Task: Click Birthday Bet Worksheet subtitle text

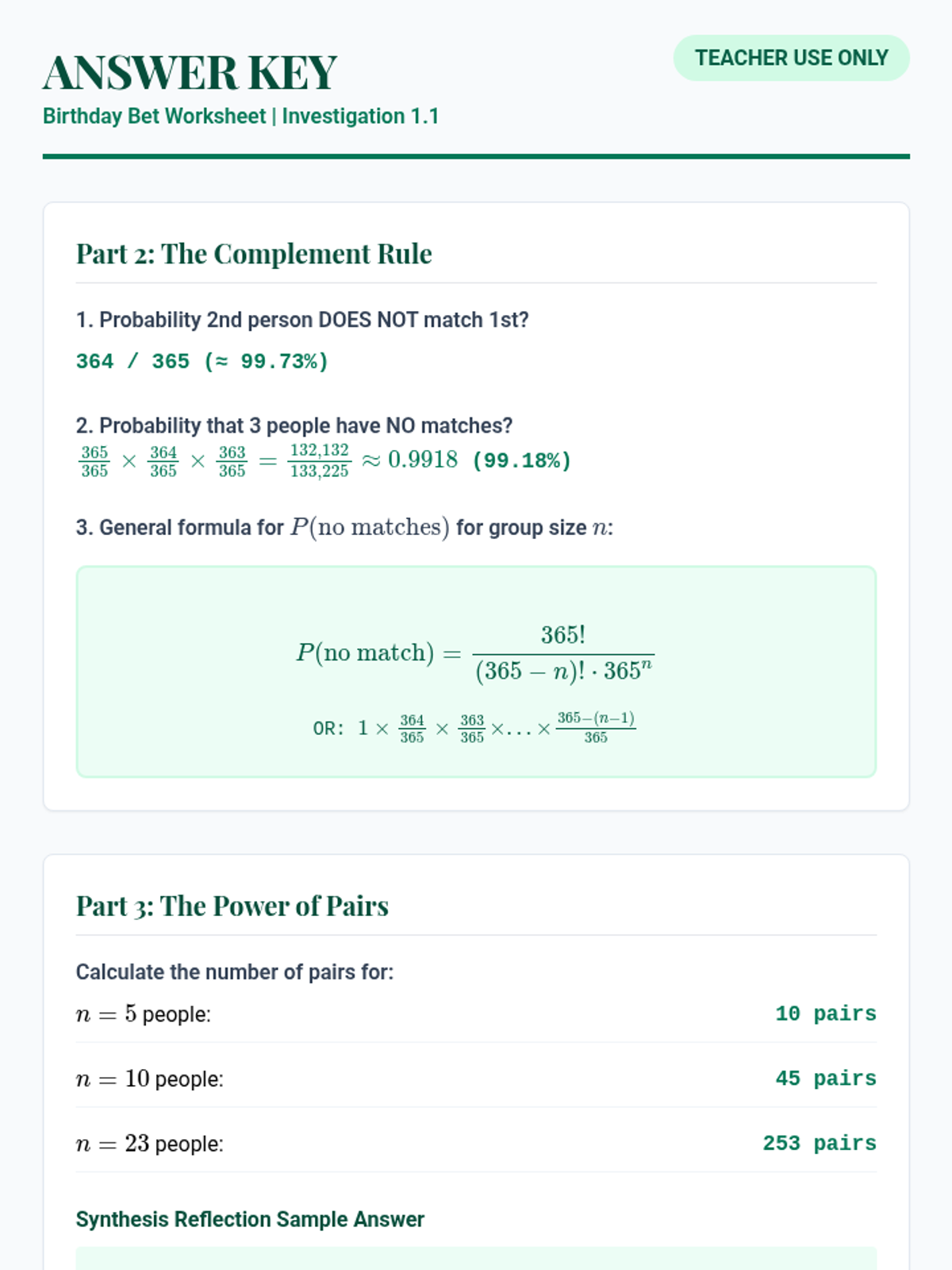Action: point(240,116)
